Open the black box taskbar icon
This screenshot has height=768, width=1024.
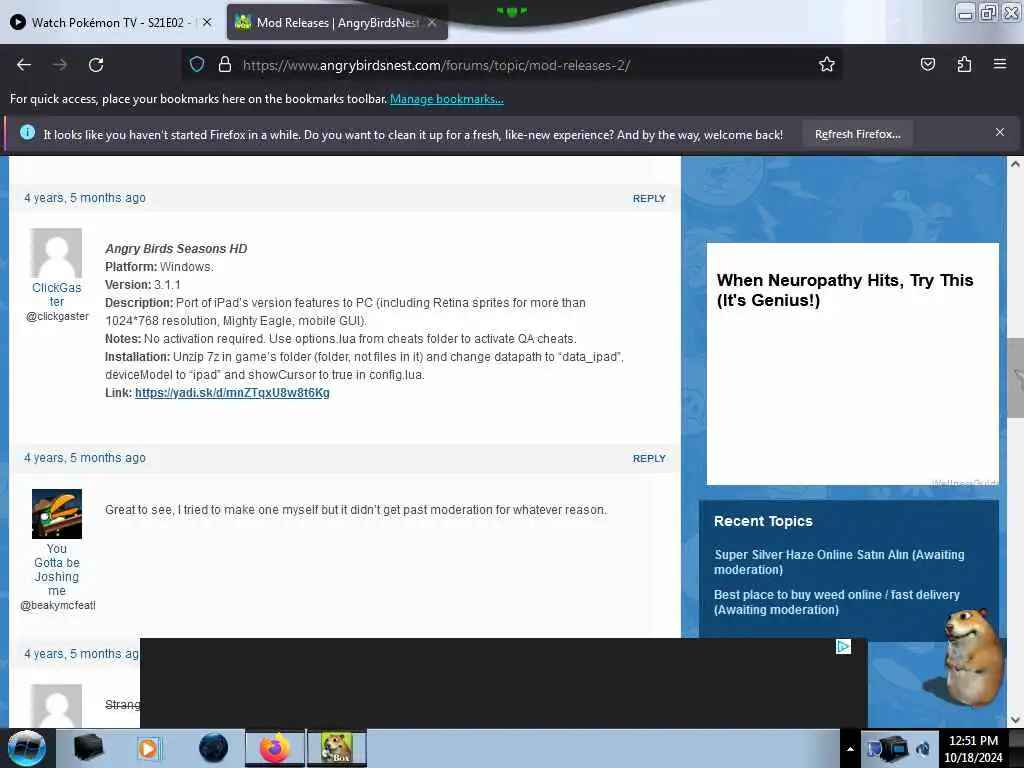tap(88, 748)
